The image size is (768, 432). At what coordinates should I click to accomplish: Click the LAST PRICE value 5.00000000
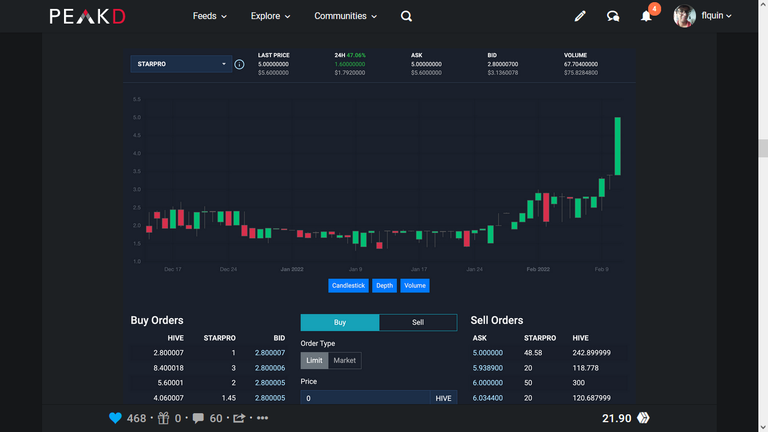pyautogui.click(x=273, y=64)
